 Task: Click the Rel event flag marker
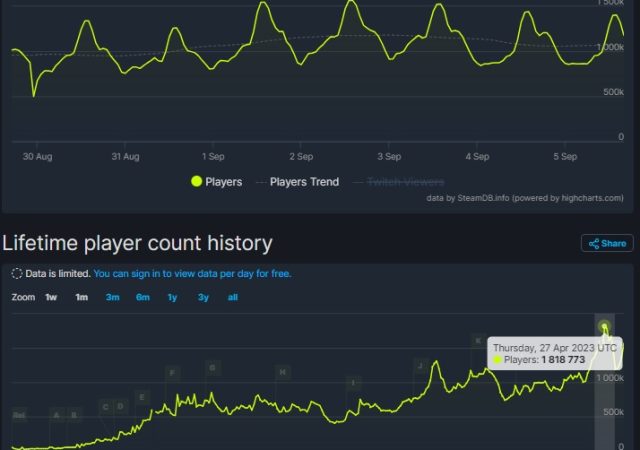[20, 414]
